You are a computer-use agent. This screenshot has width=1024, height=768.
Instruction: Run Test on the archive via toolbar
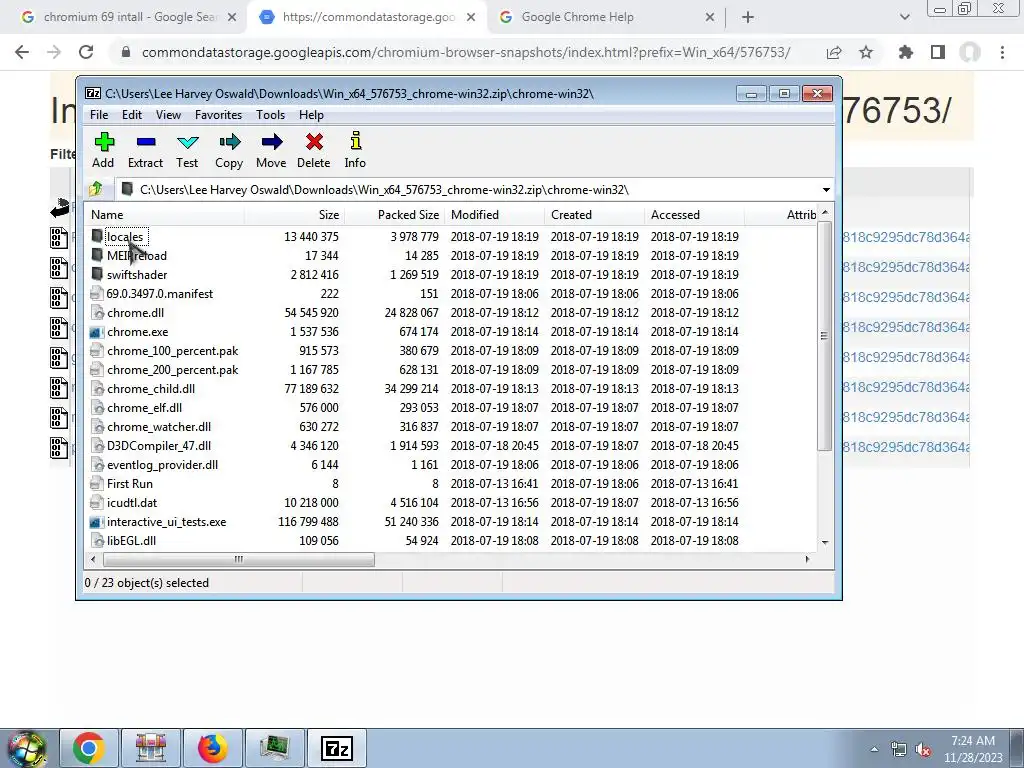[187, 142]
